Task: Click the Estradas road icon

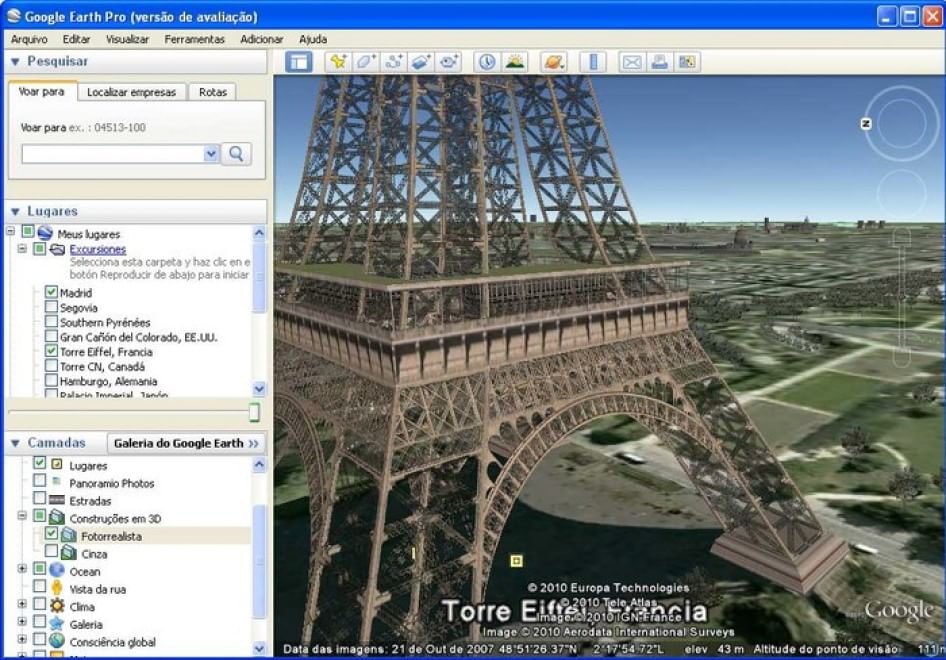Action: [x=57, y=500]
